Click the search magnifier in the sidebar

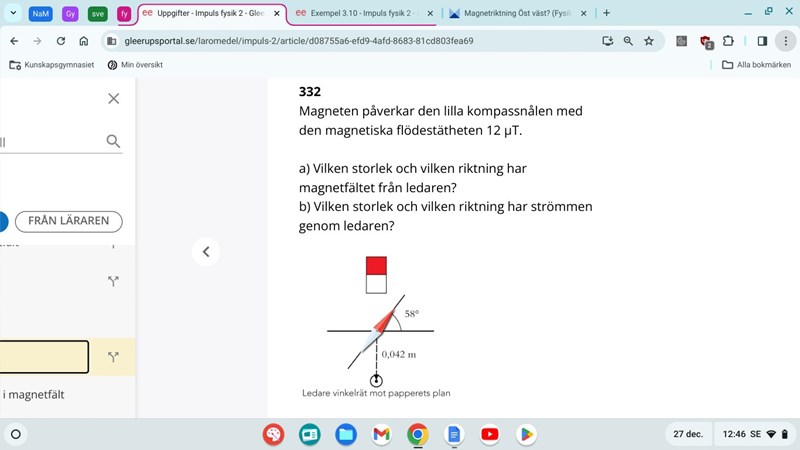[x=113, y=142]
